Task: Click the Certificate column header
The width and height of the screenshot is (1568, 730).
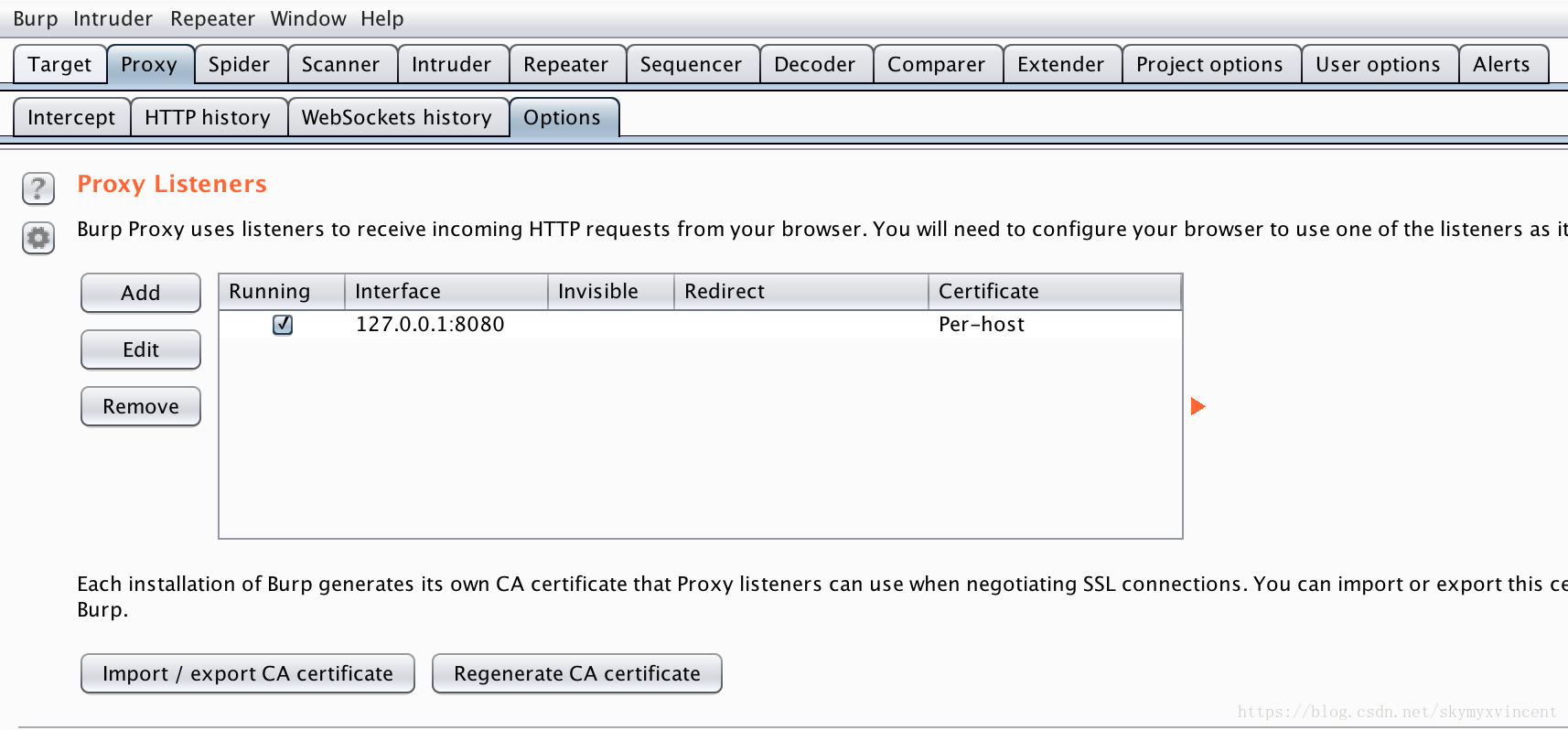Action: (1055, 291)
